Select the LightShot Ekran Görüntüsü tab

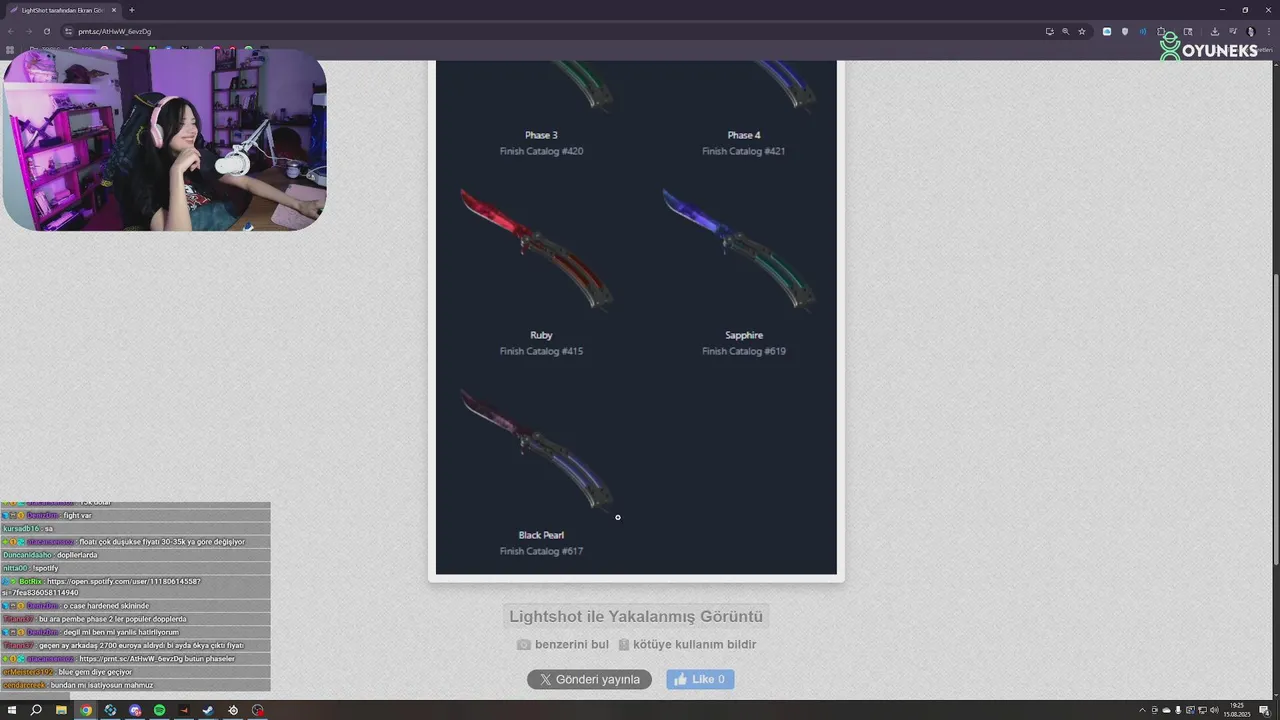62,10
